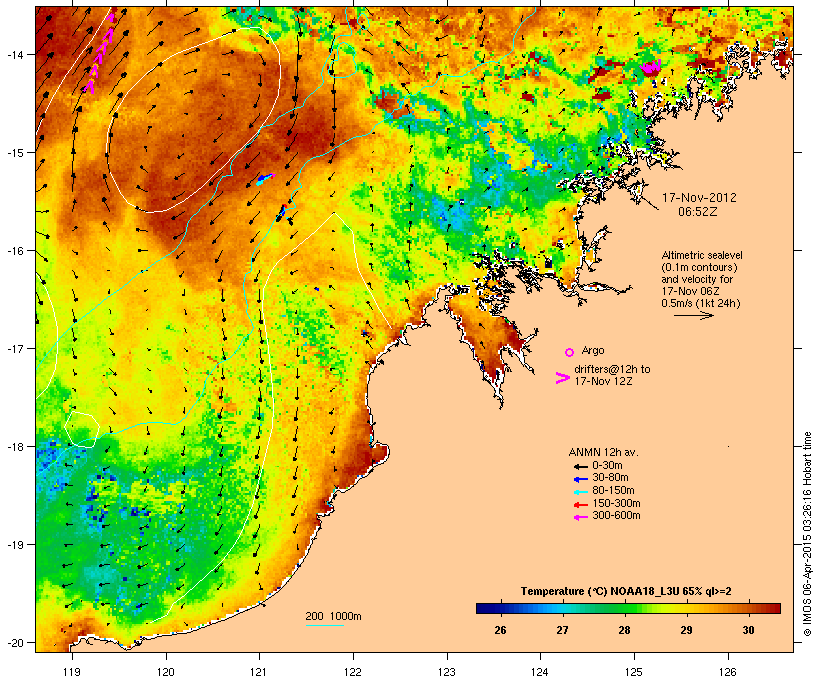Click the red 150-300m legend arrow
820x680 pixels.
tap(580, 505)
